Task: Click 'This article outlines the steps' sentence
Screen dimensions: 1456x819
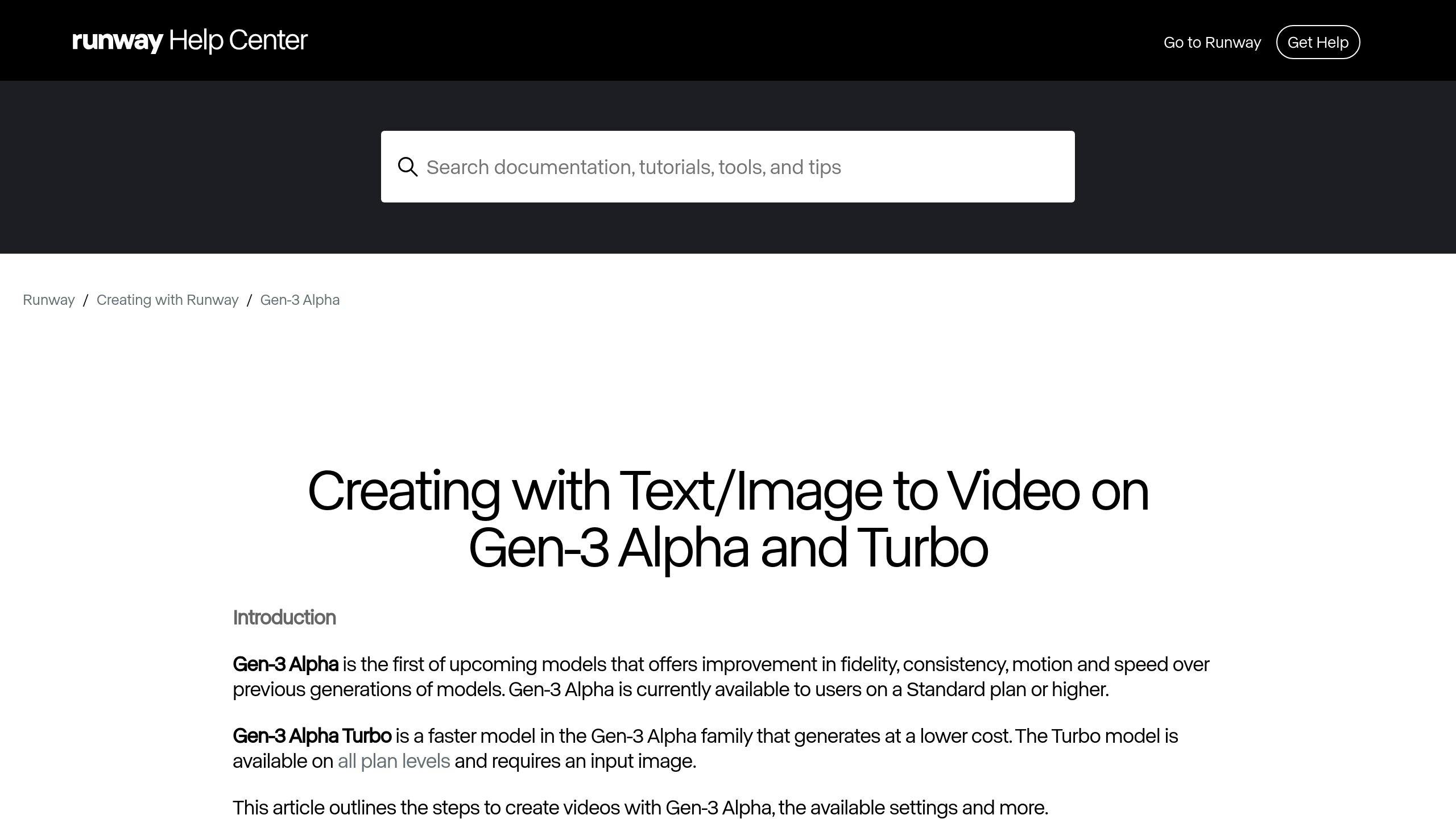Action: [640, 808]
